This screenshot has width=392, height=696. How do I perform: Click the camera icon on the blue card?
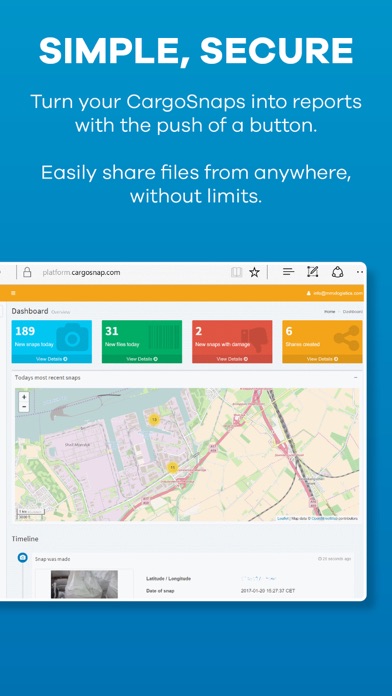point(73,337)
